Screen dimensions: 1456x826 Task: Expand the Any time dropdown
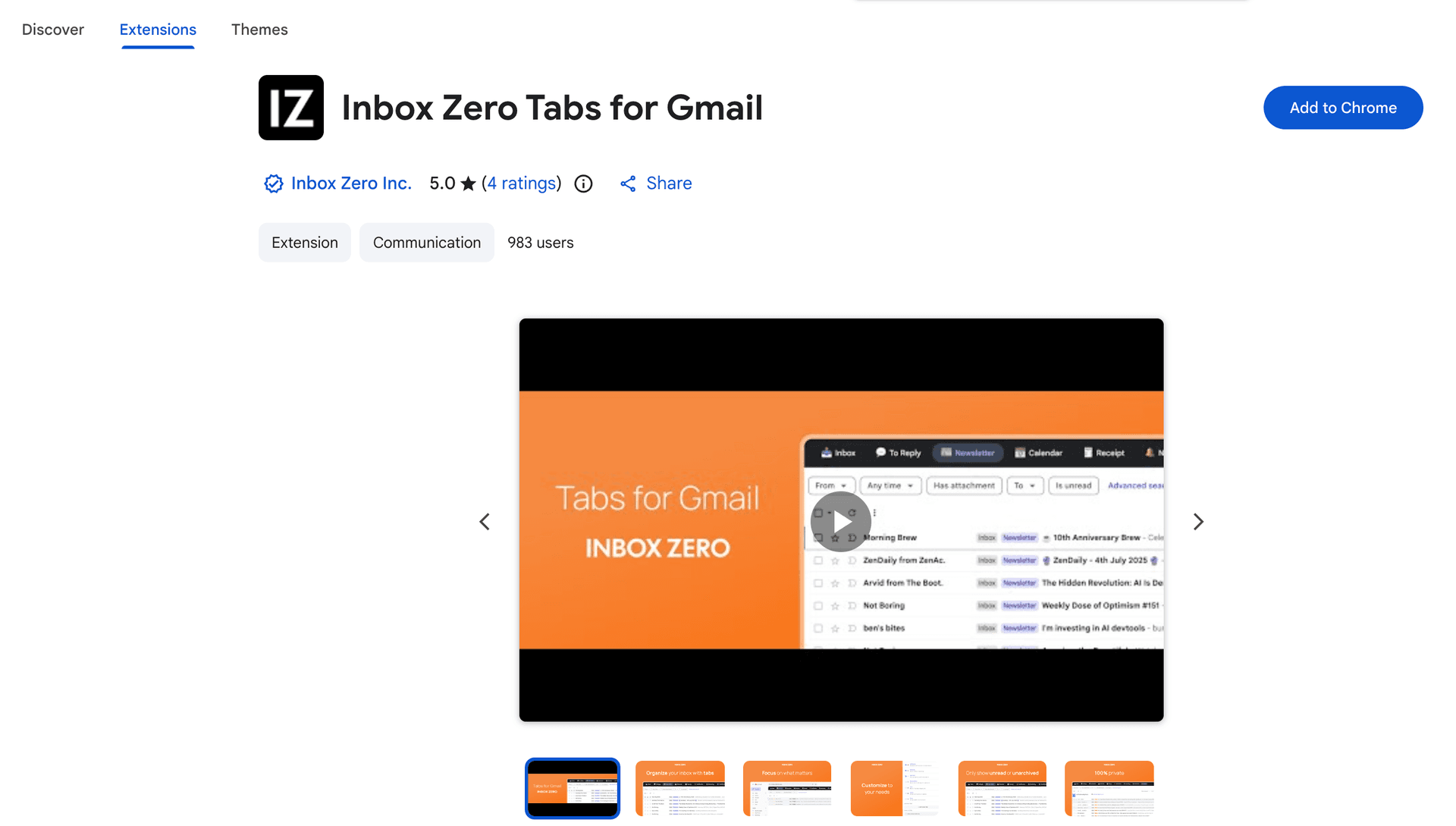pos(890,485)
